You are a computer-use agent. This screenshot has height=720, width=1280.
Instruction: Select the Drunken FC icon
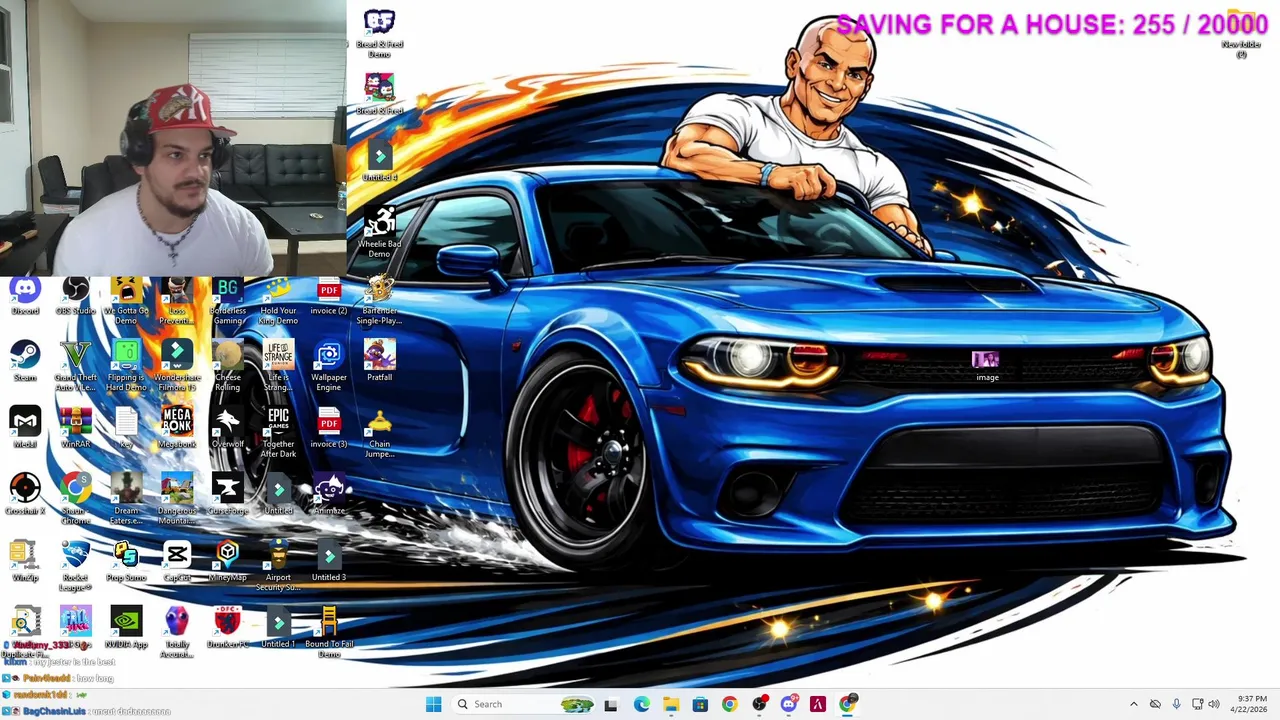(x=228, y=629)
